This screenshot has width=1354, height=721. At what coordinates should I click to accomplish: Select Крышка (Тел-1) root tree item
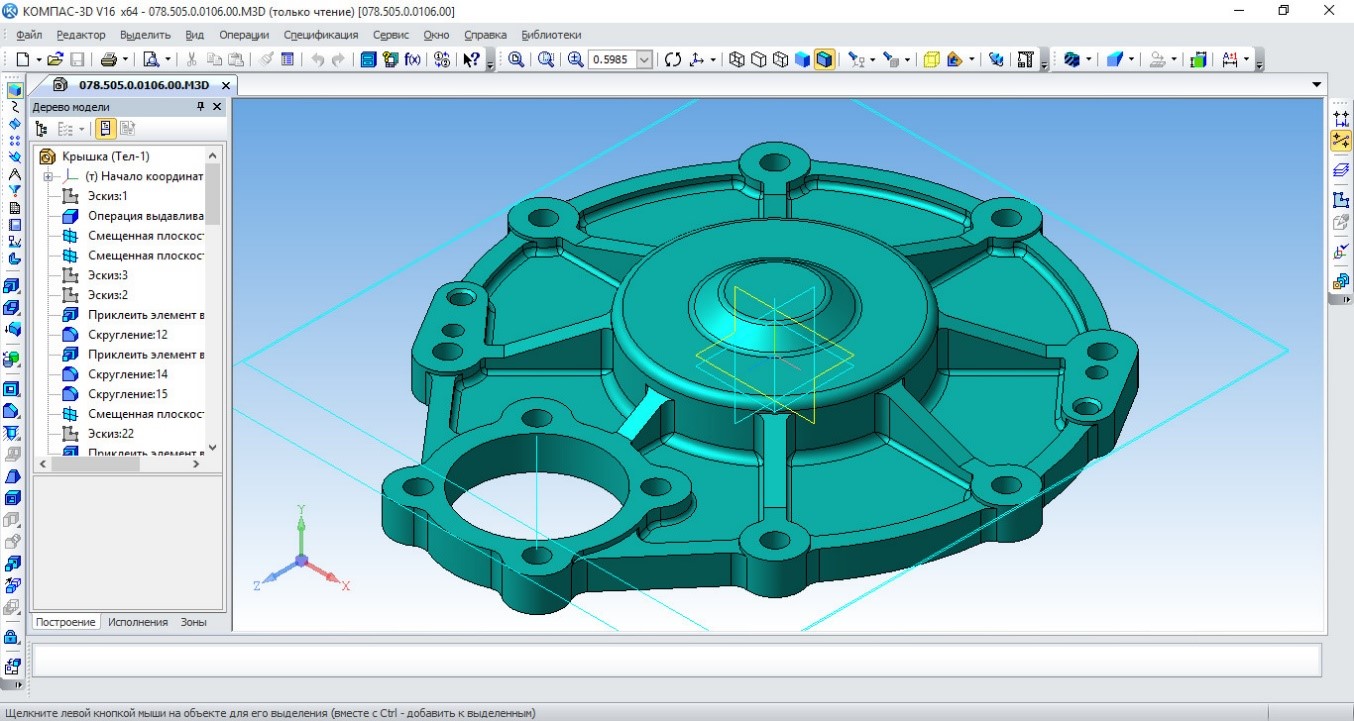click(x=105, y=156)
